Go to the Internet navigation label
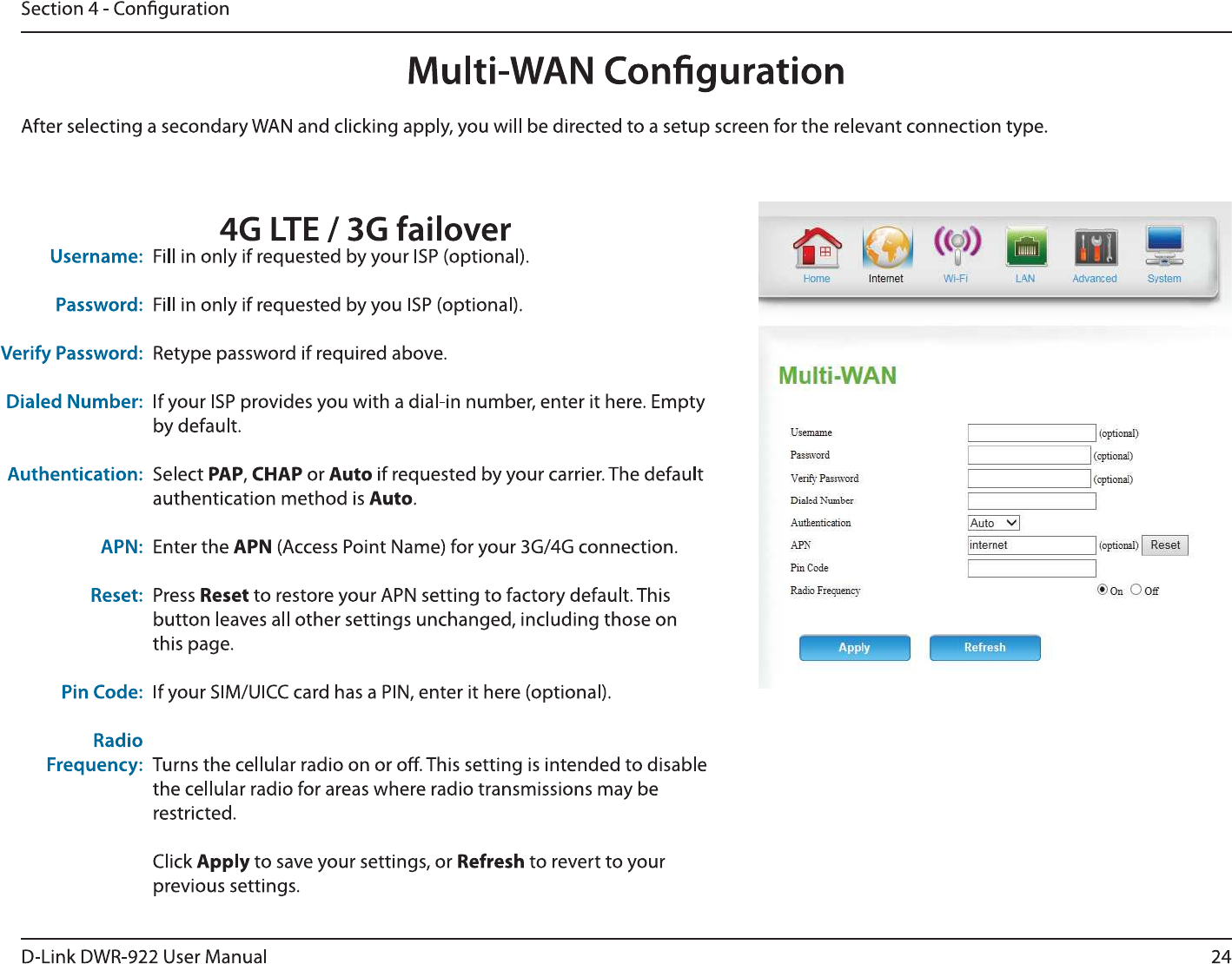Screen dimensions: 1232x964 pyautogui.click(x=886, y=279)
